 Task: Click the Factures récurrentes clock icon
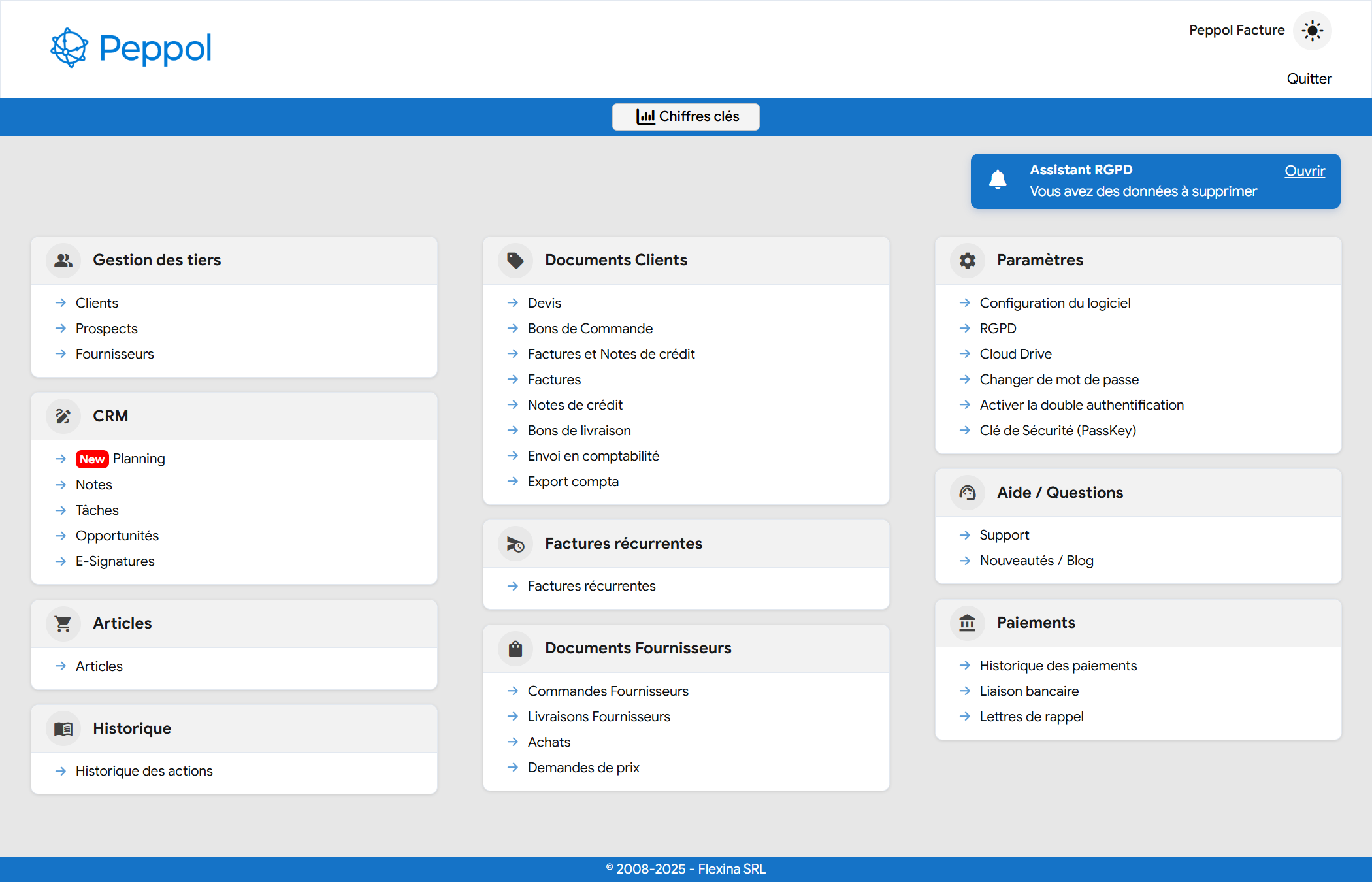pyautogui.click(x=515, y=544)
